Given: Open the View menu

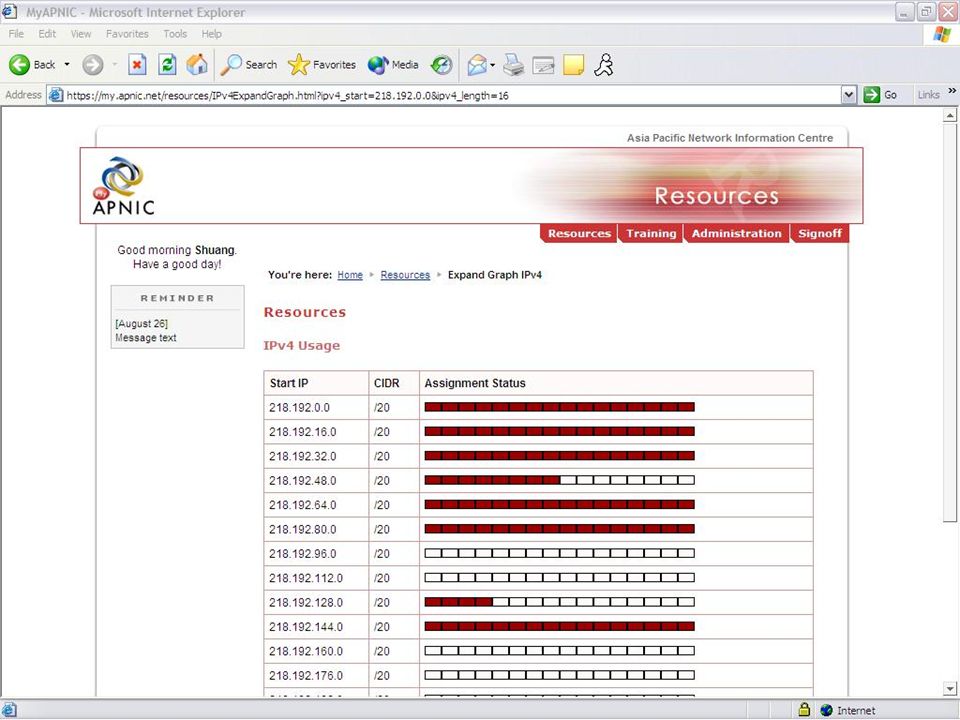Looking at the screenshot, I should [81, 34].
